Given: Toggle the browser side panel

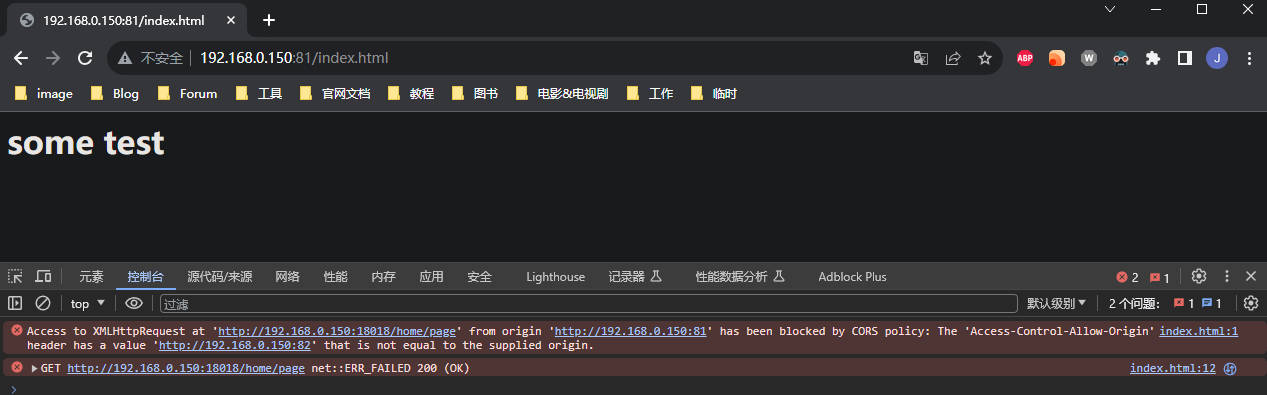Looking at the screenshot, I should point(1185,59).
